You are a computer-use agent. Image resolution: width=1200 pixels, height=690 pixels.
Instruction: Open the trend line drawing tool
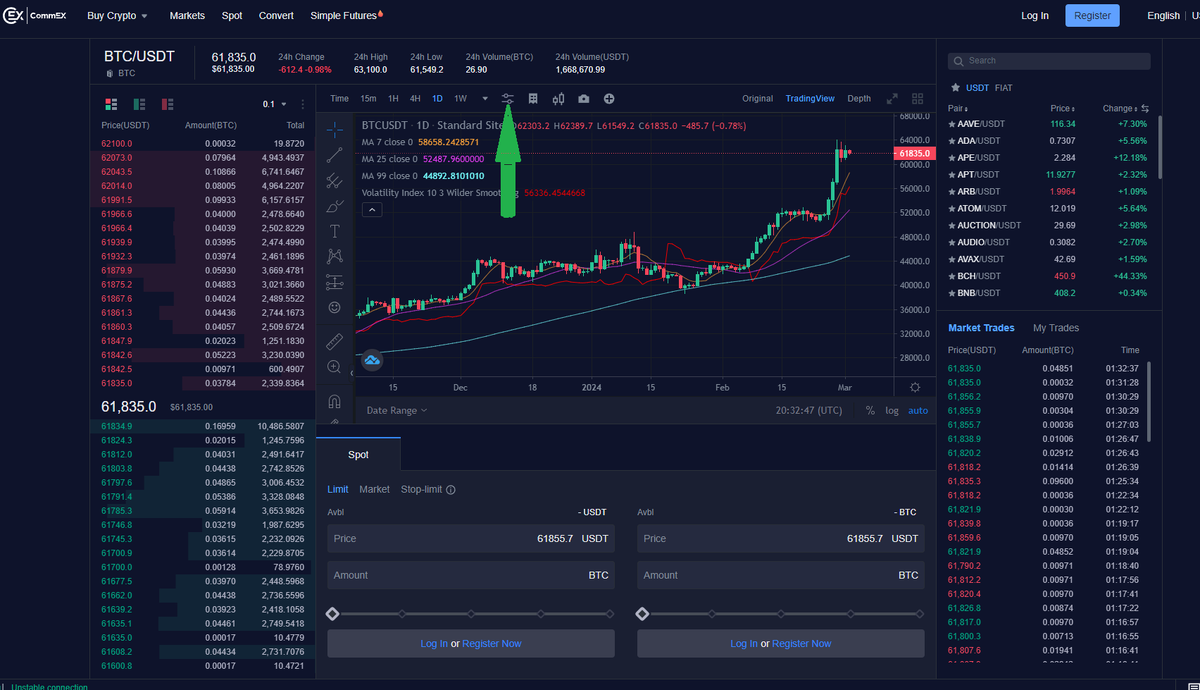(334, 153)
